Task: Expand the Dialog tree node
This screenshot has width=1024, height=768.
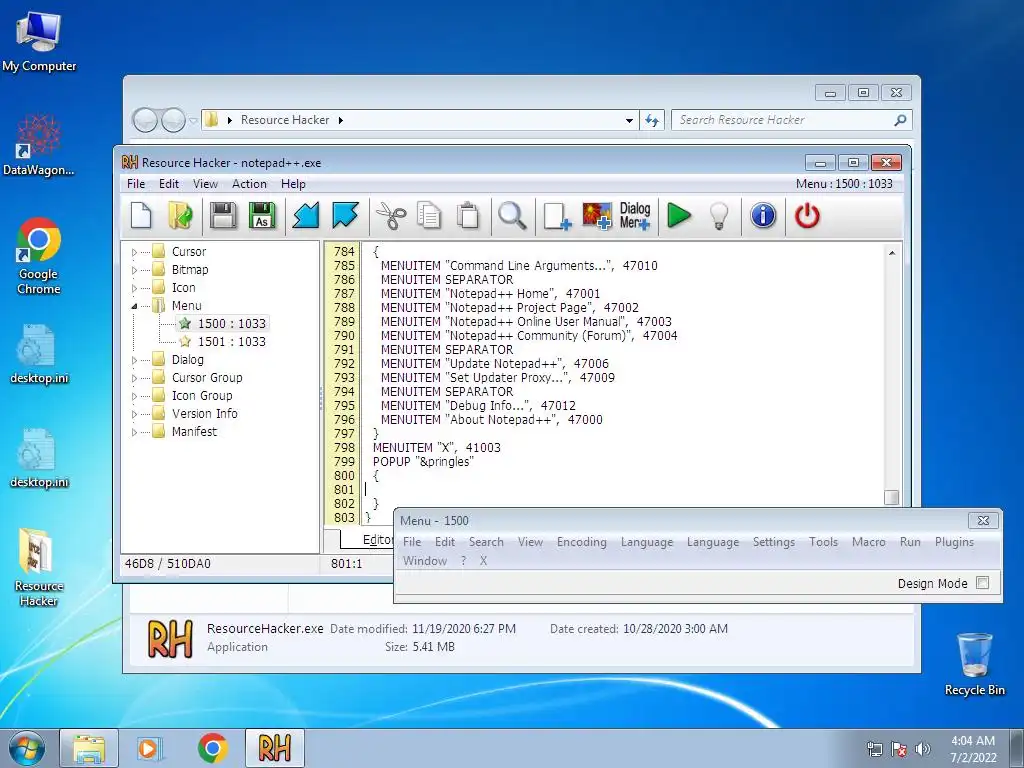Action: coord(135,360)
